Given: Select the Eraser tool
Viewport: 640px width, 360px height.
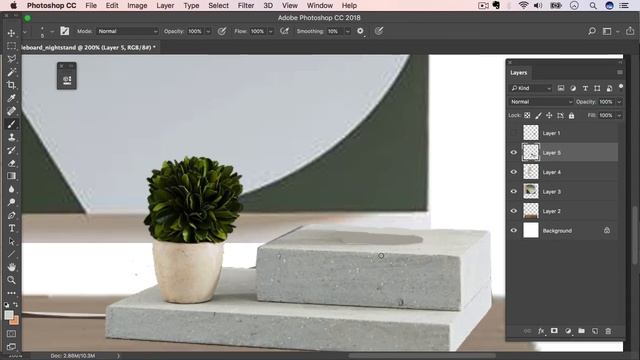Looking at the screenshot, I should click(x=11, y=163).
